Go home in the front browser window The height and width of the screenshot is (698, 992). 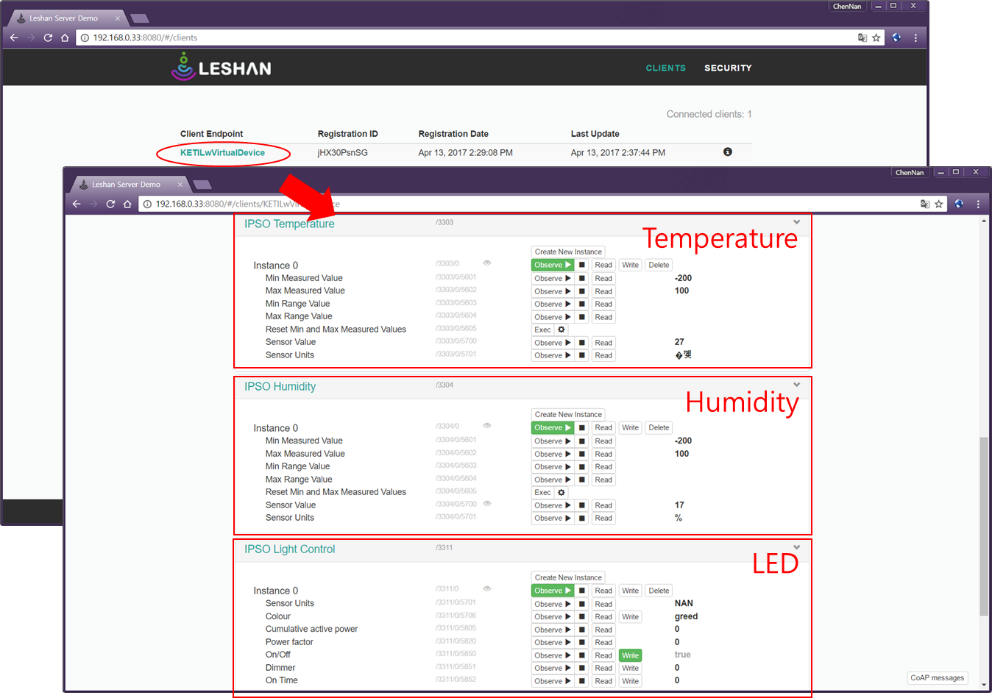tap(127, 204)
